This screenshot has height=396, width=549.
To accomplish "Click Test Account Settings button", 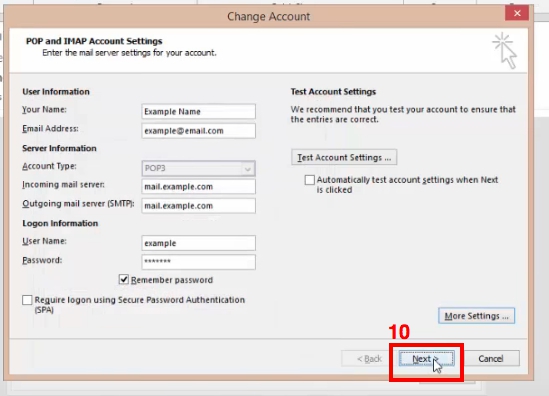I will (x=344, y=157).
